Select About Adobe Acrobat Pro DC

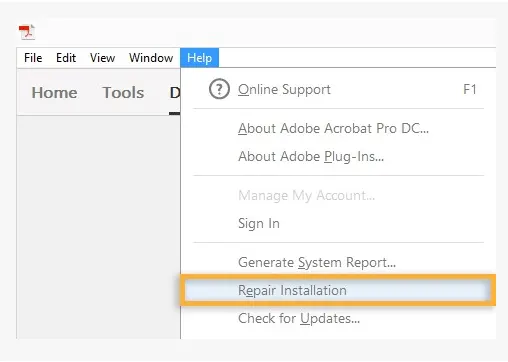338,128
